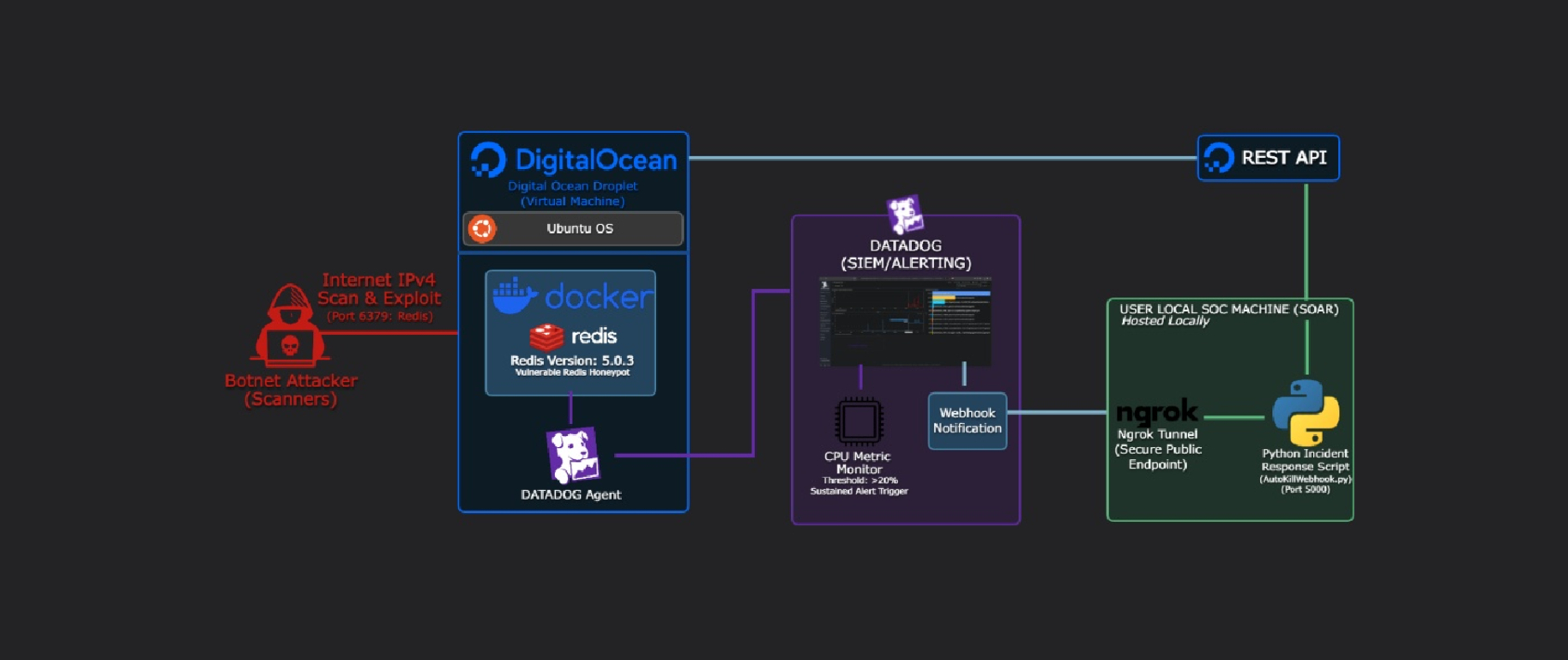
Task: Click the Redis red cube icon
Action: [x=546, y=336]
